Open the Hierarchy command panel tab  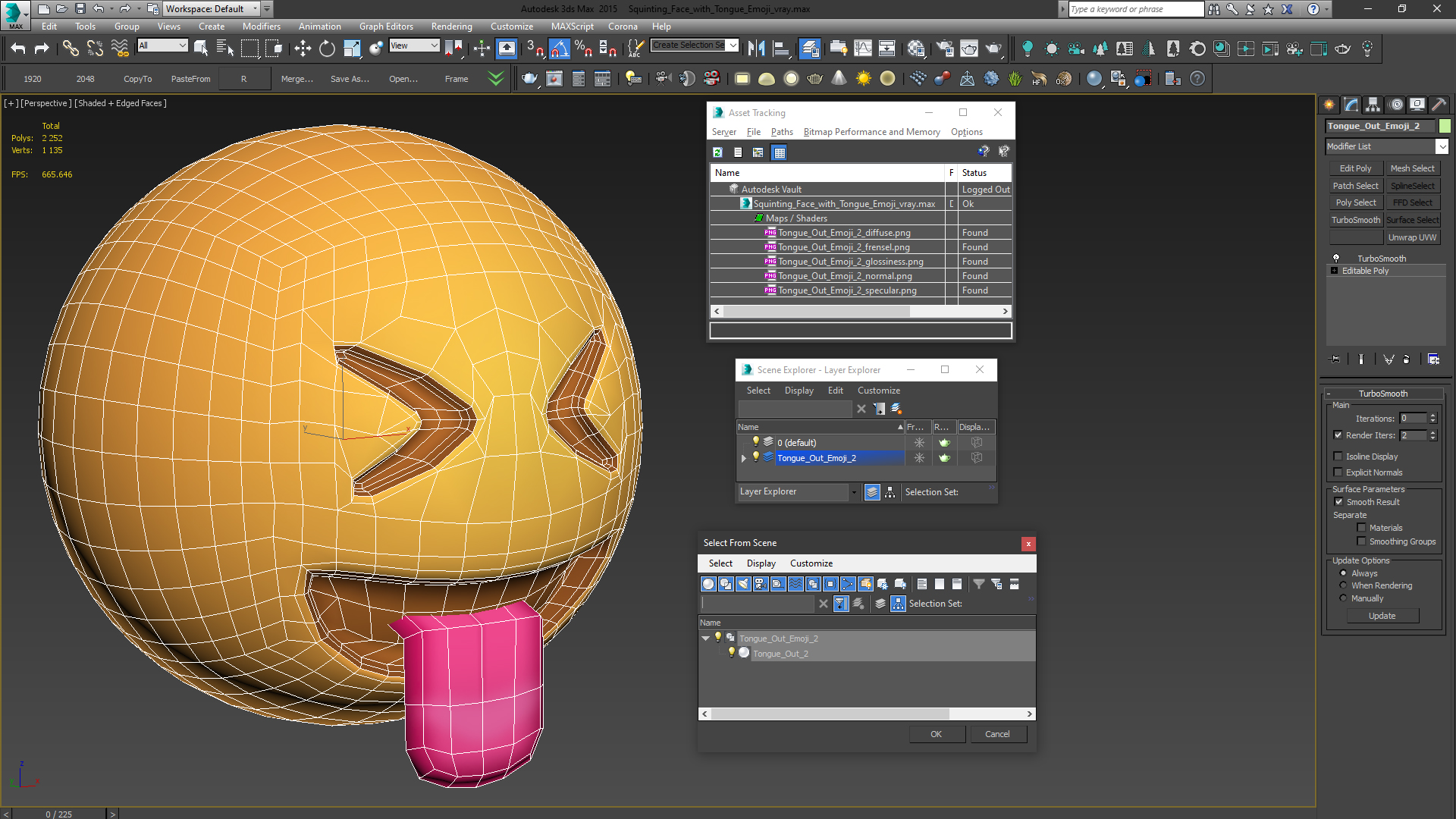(x=1373, y=105)
